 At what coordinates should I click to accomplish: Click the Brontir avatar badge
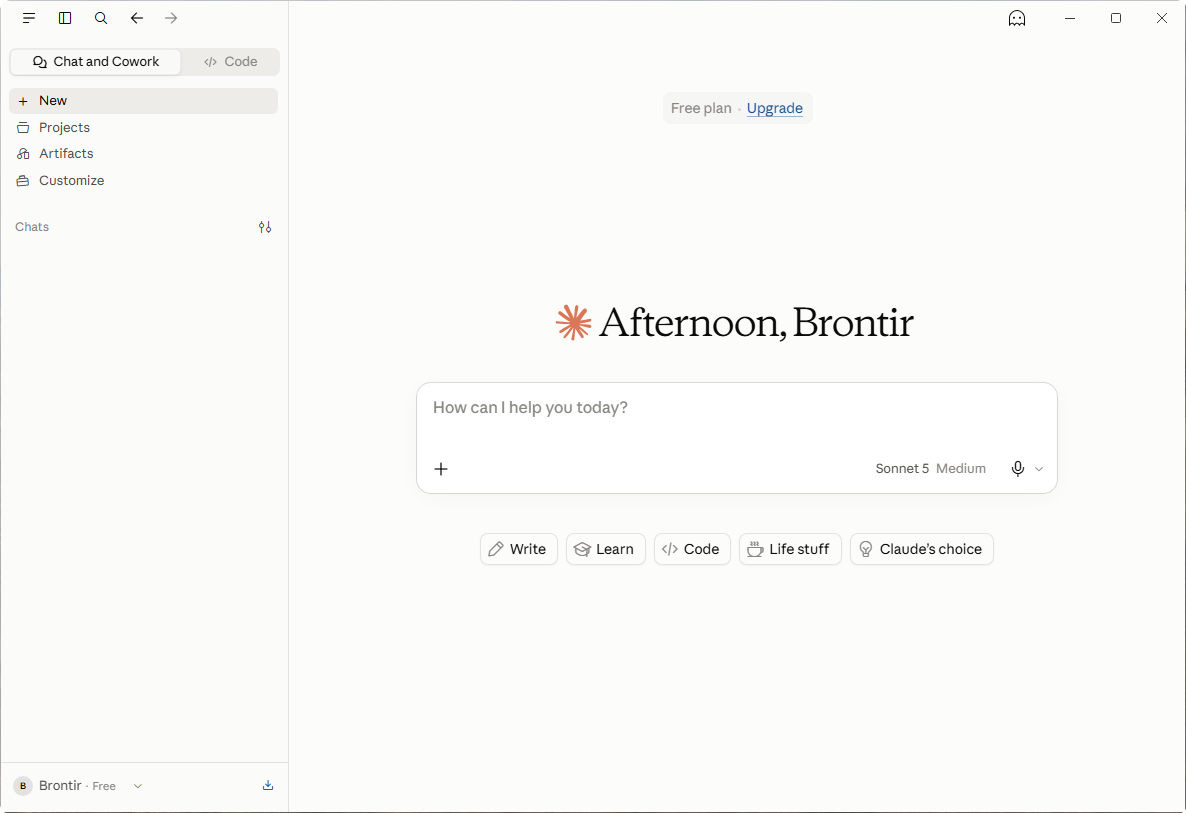[23, 786]
